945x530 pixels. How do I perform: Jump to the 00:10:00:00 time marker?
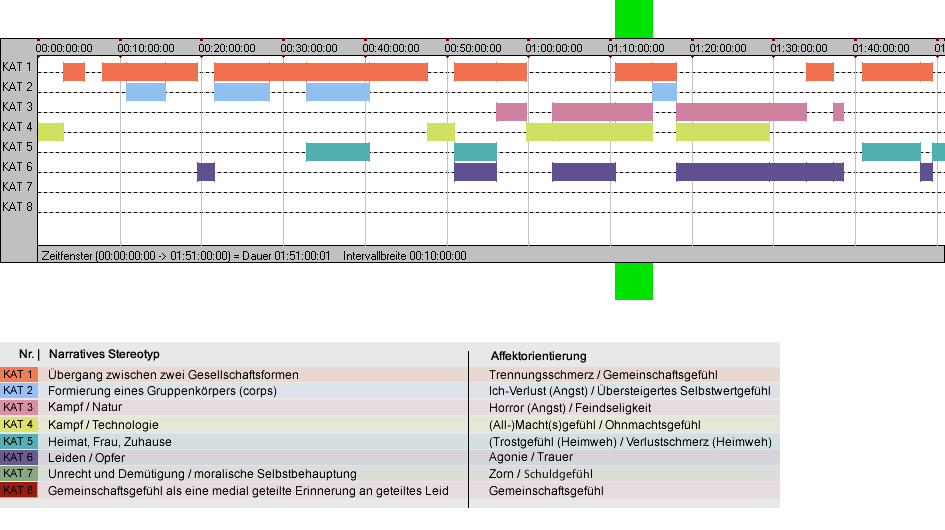[146, 48]
